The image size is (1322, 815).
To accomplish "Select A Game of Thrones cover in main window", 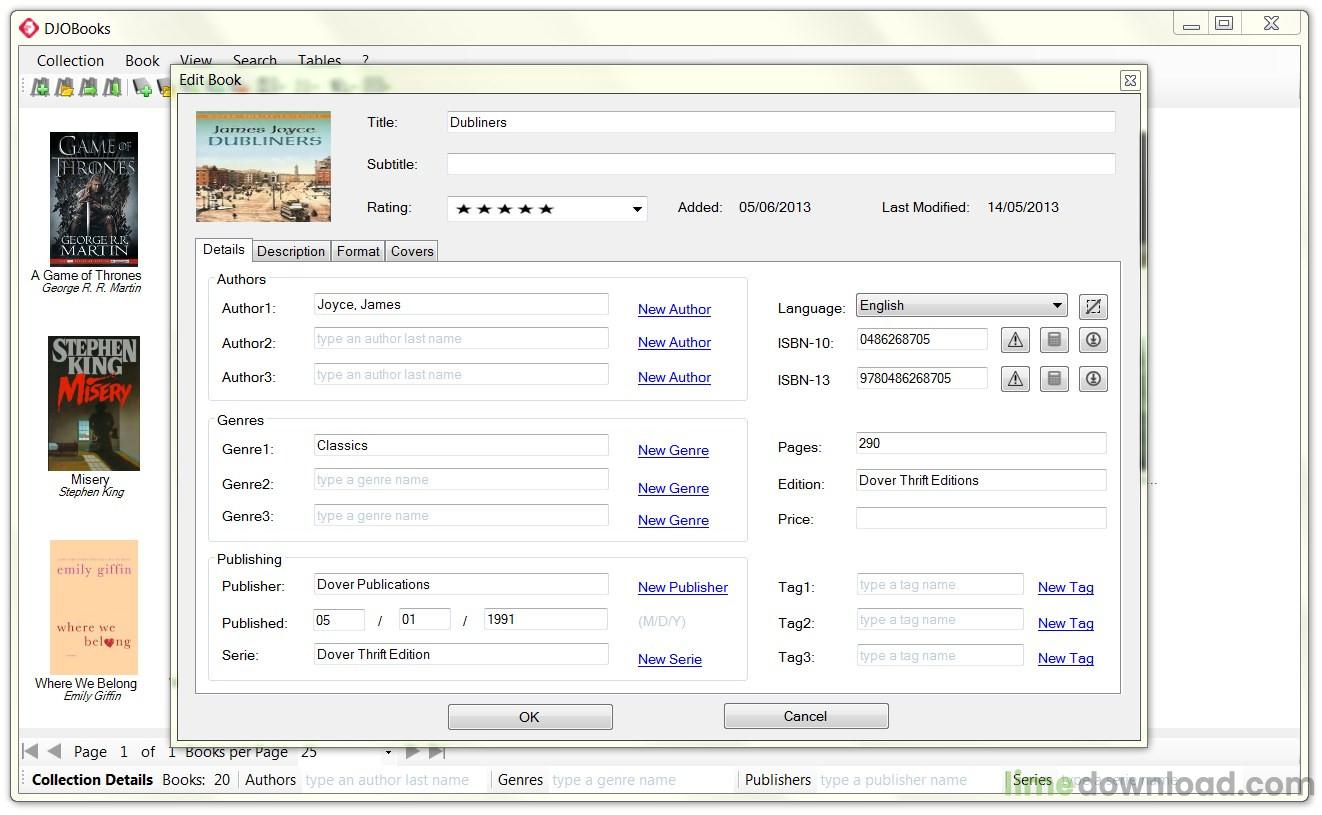I will (94, 199).
